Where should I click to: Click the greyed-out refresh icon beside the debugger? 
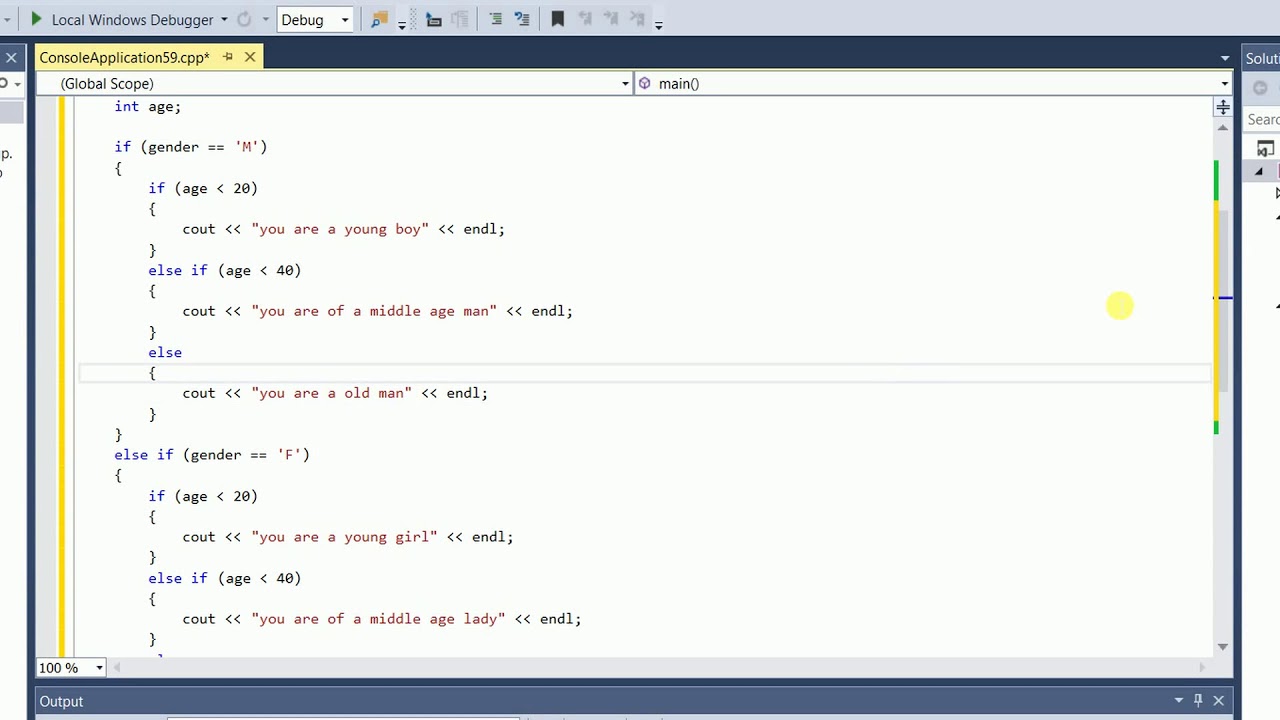244,19
